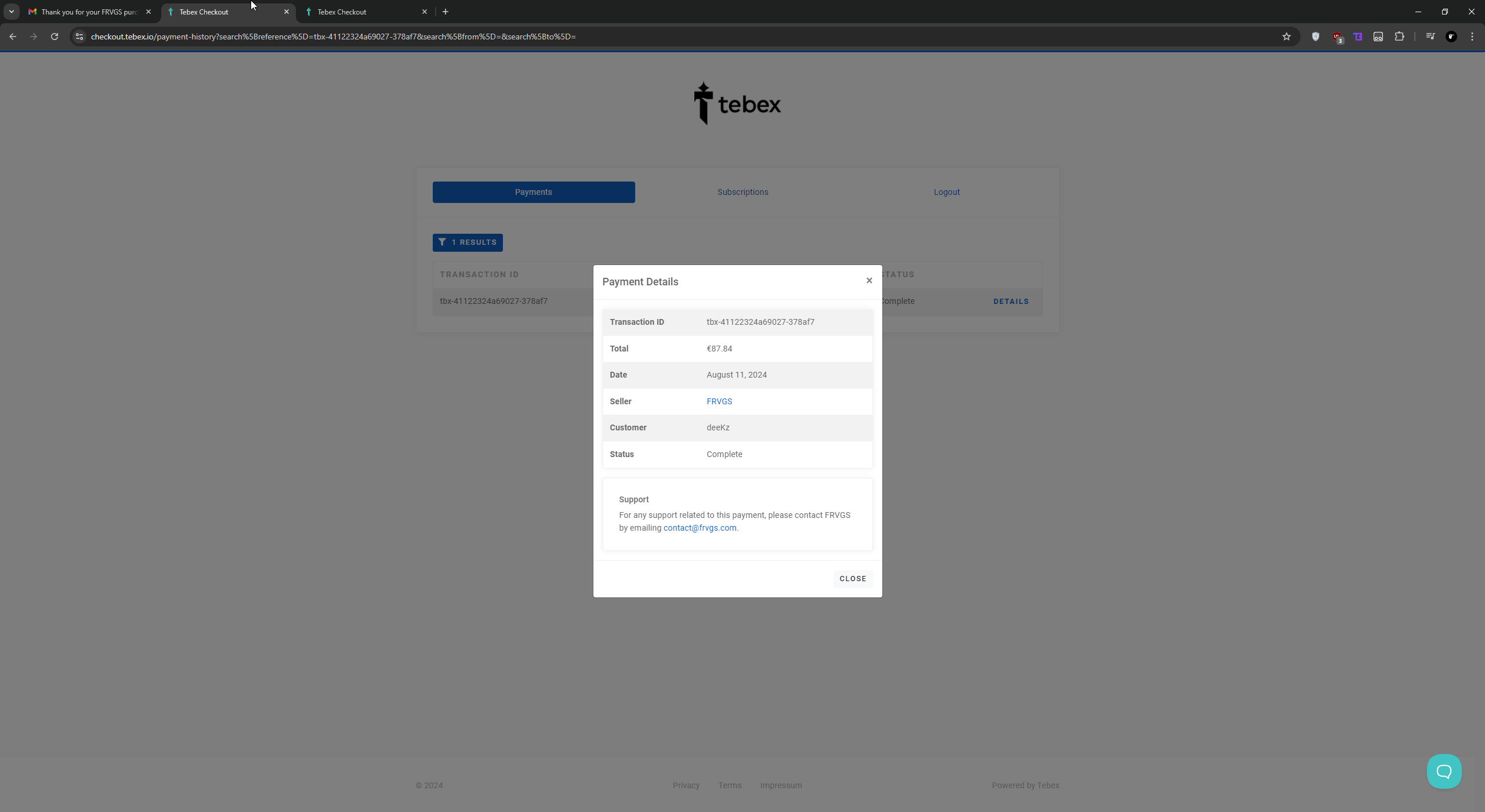1485x812 pixels.
Task: Open a new browser tab
Action: [445, 12]
